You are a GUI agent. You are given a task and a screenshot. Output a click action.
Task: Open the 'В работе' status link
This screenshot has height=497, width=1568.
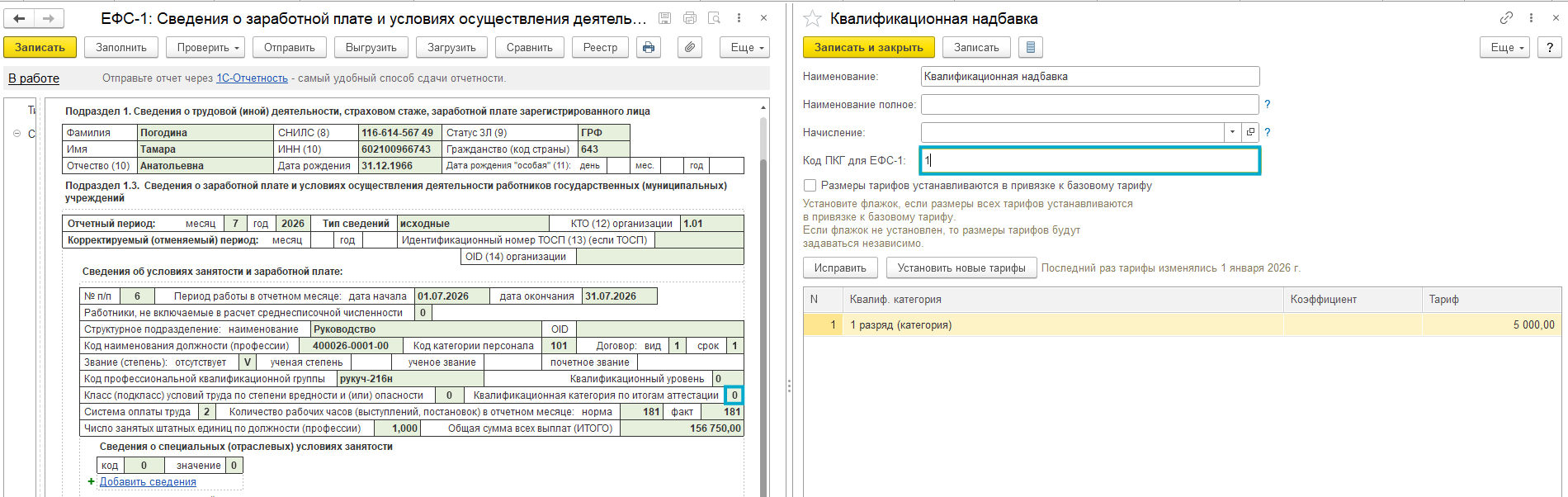(x=34, y=78)
